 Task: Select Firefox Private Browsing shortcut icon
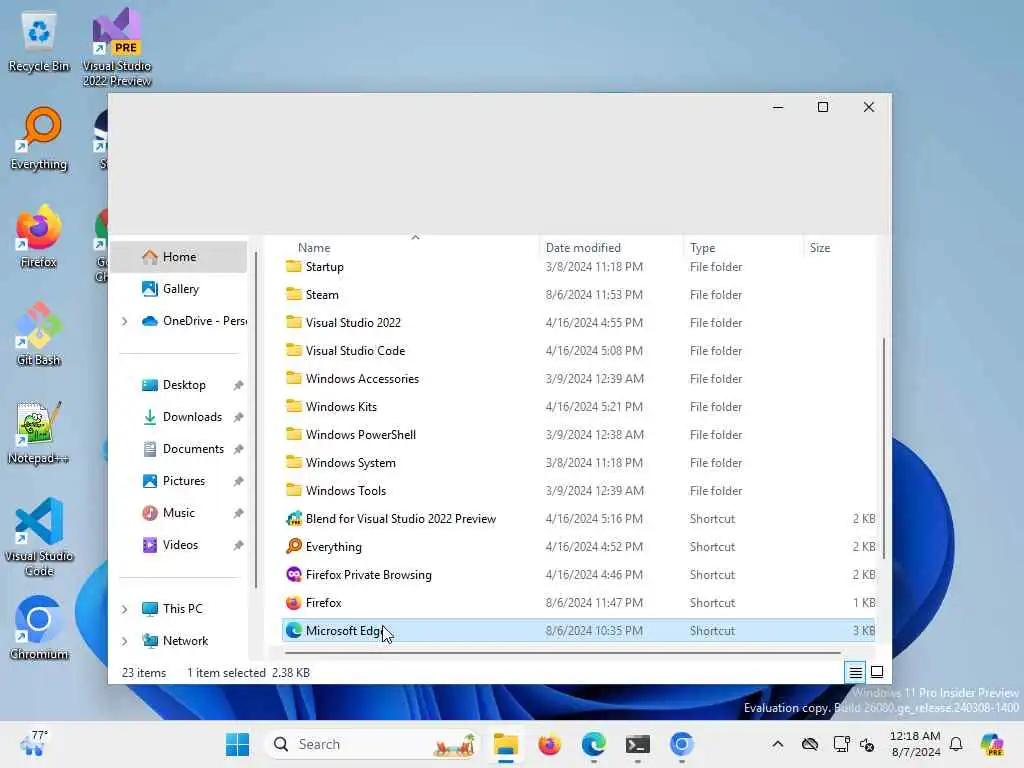click(x=294, y=575)
